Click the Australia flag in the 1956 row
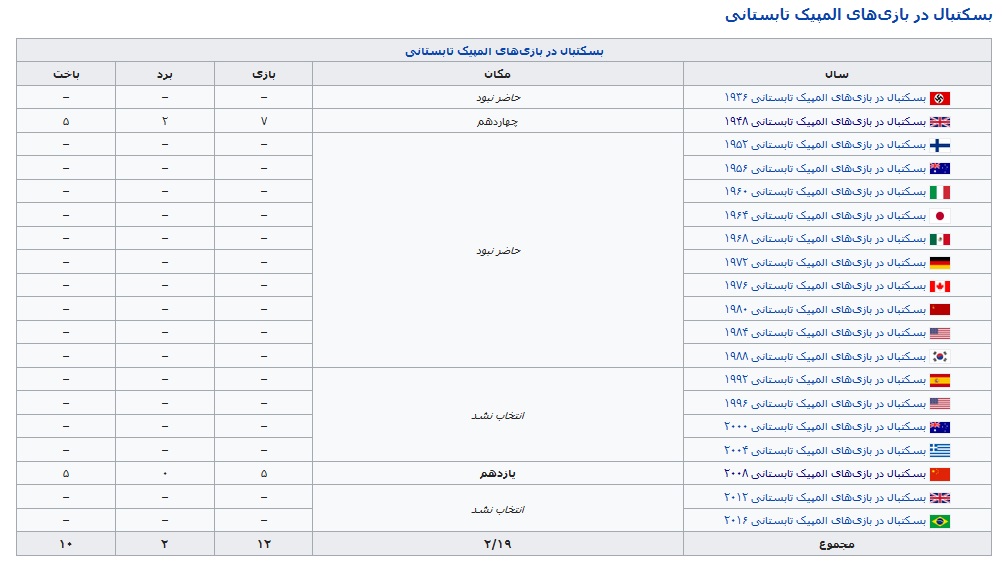 pos(939,169)
